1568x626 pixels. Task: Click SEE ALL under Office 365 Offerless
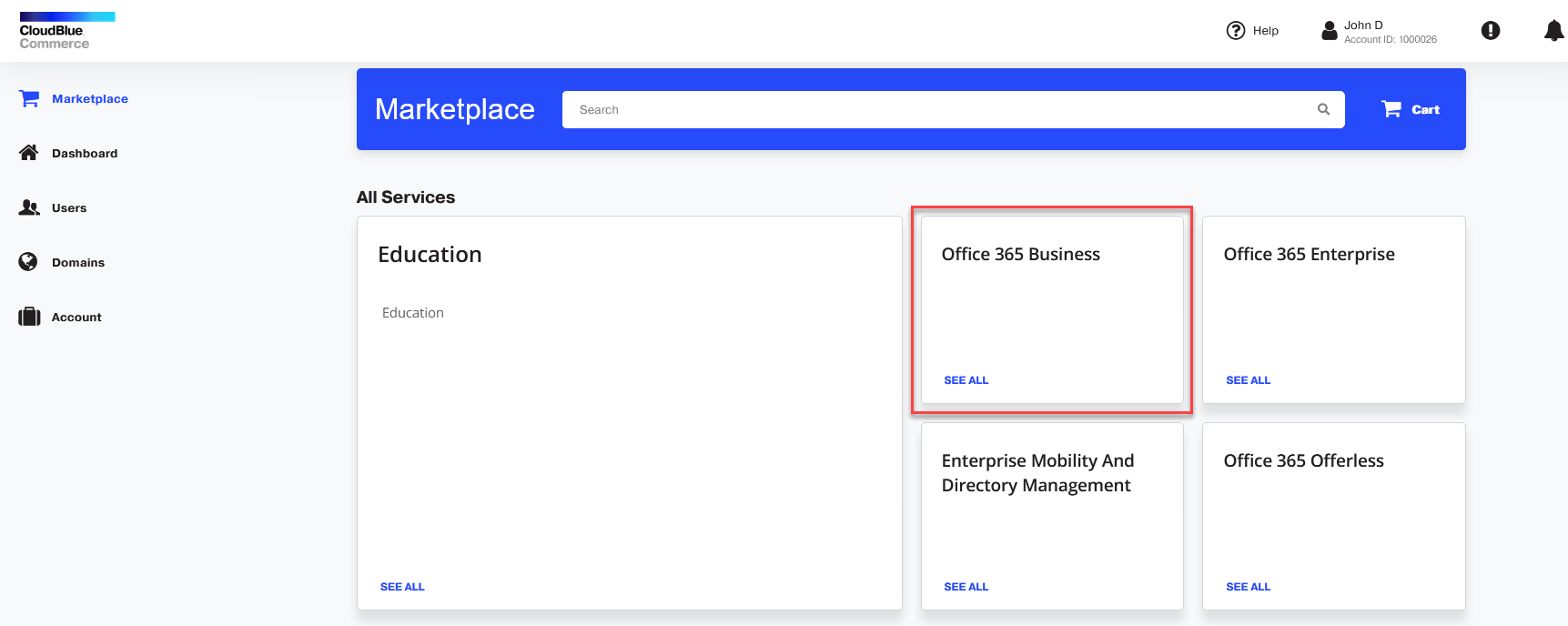pos(1248,587)
